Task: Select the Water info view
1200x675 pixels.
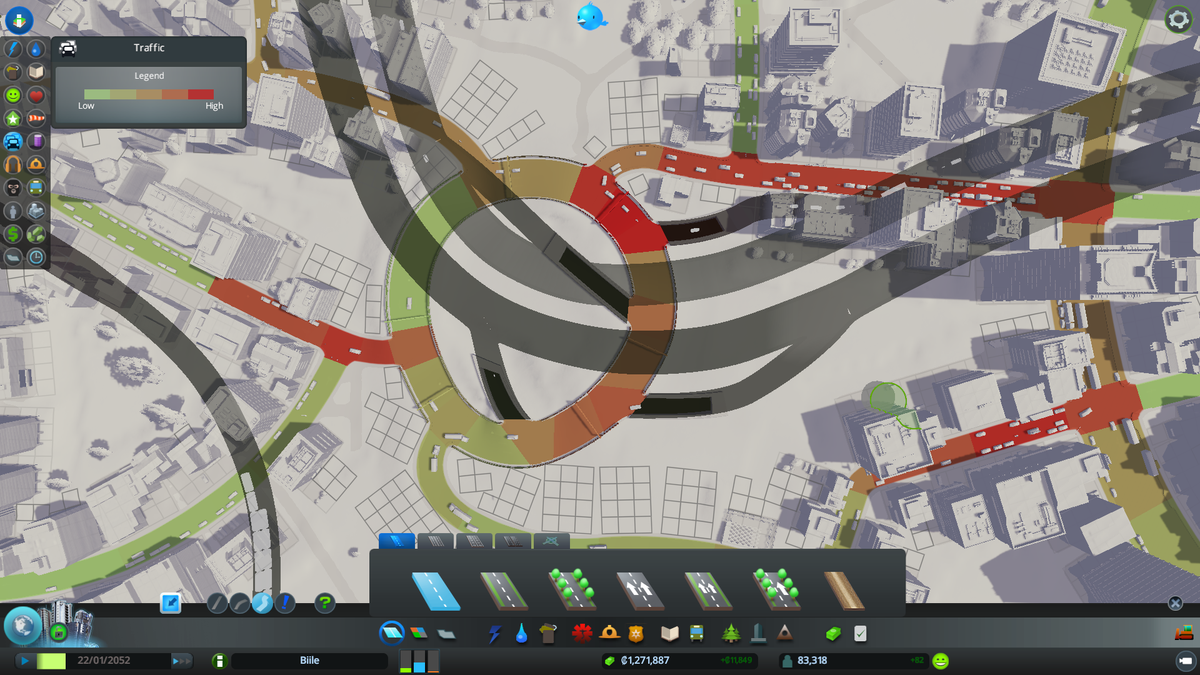Action: [x=36, y=48]
